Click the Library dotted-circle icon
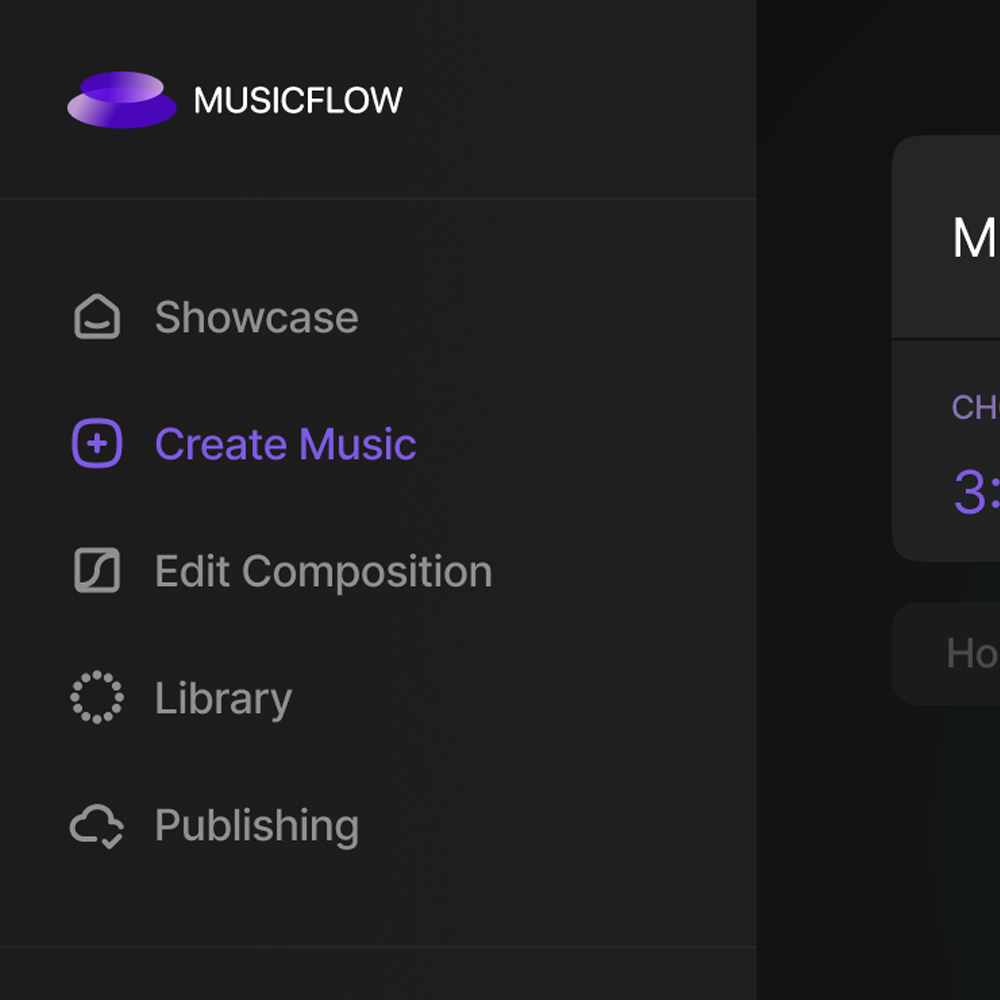This screenshot has width=1000, height=1000. pos(97,697)
